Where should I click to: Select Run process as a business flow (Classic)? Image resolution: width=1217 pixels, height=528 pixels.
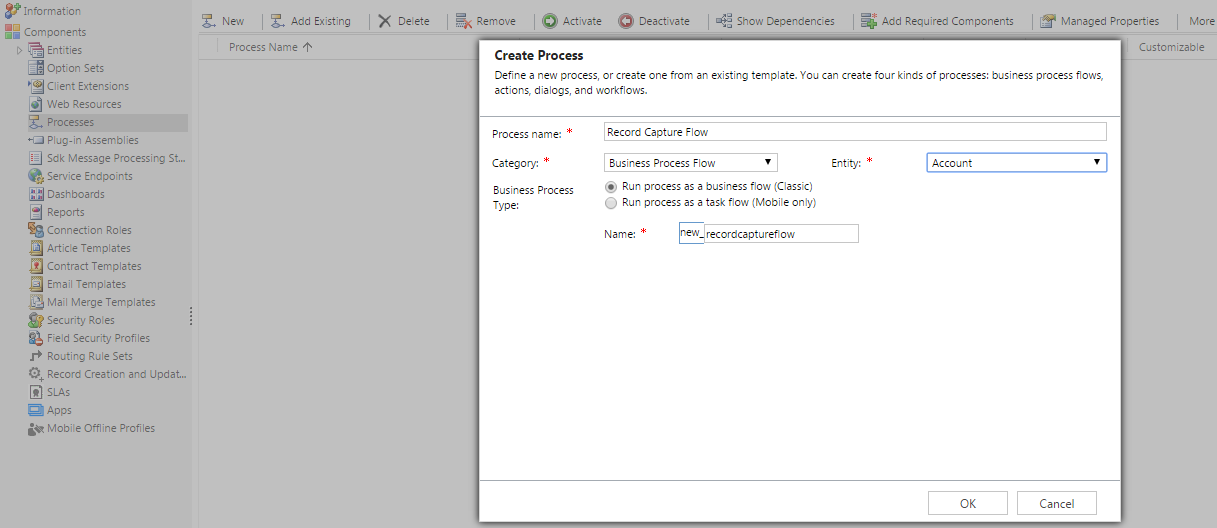pyautogui.click(x=611, y=187)
